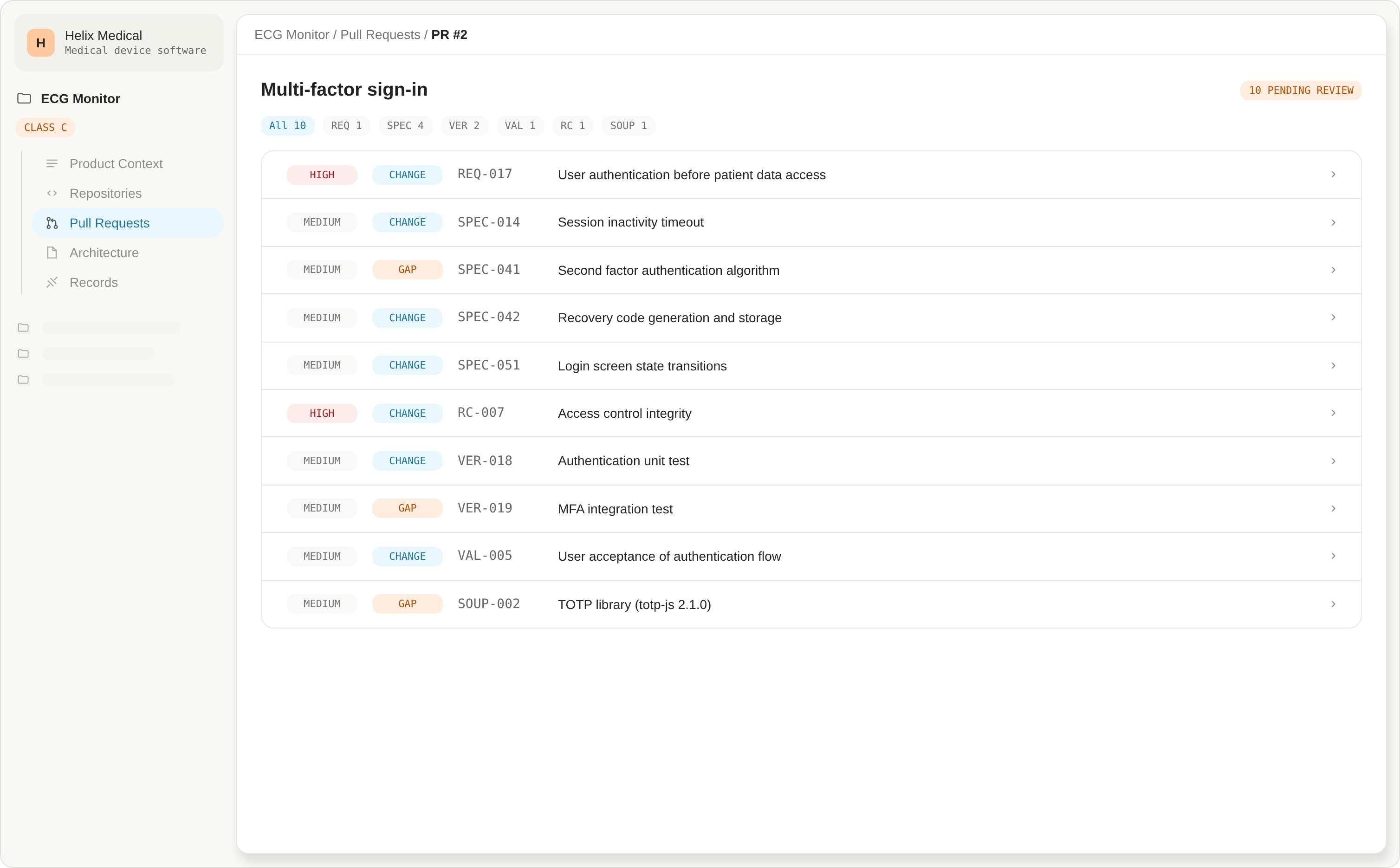Click the Product Context lines icon
Viewport: 1400px width, 868px height.
52,163
